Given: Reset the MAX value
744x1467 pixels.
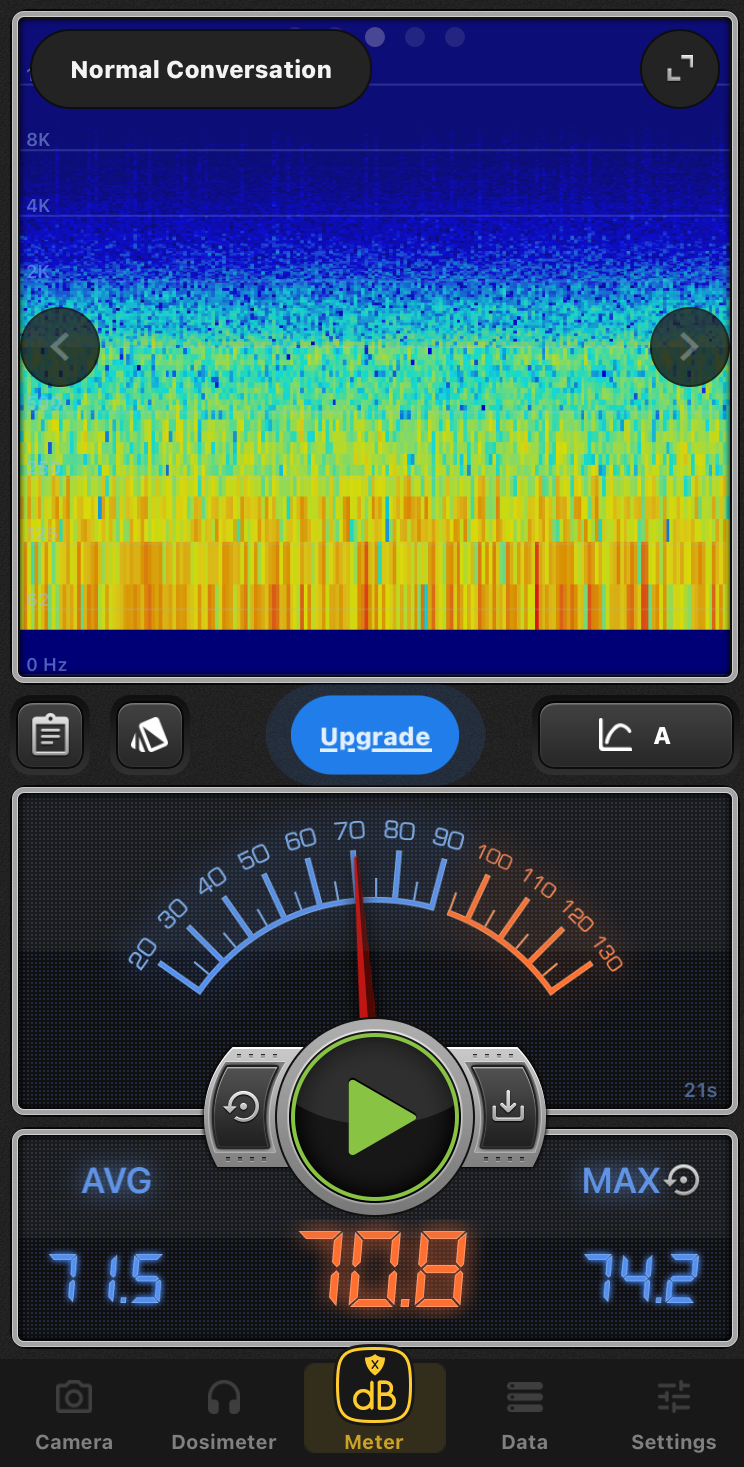Looking at the screenshot, I should pyautogui.click(x=682, y=1180).
